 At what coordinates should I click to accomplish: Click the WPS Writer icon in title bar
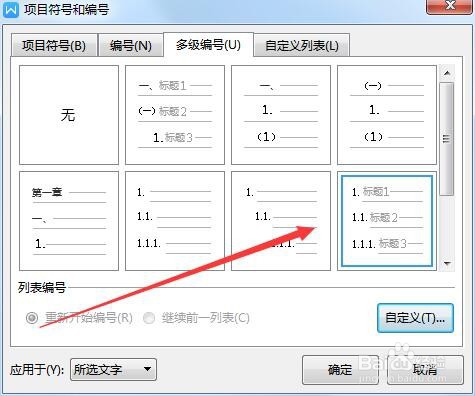[x=11, y=9]
